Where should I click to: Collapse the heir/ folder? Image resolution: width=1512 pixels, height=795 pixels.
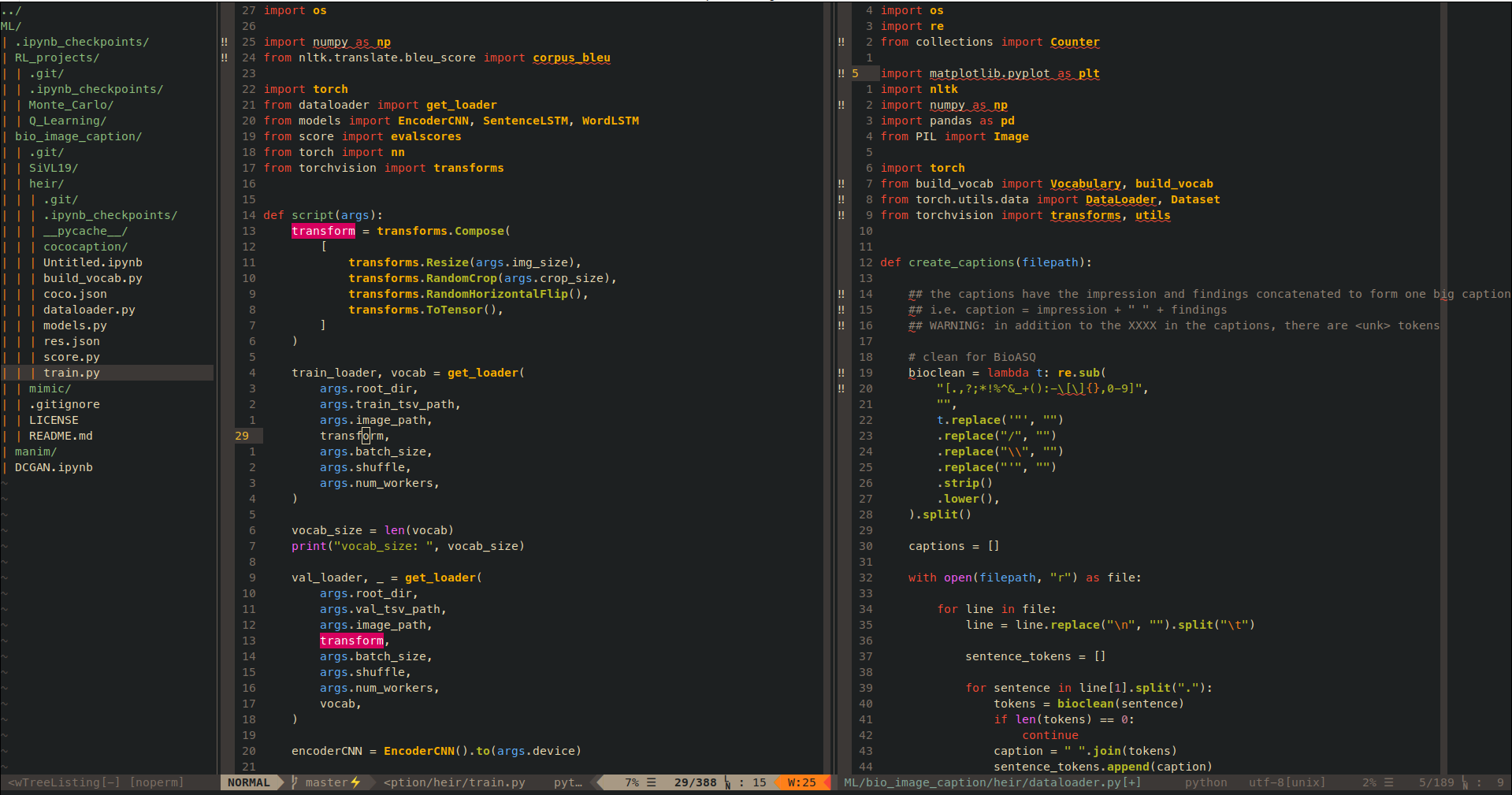(46, 184)
